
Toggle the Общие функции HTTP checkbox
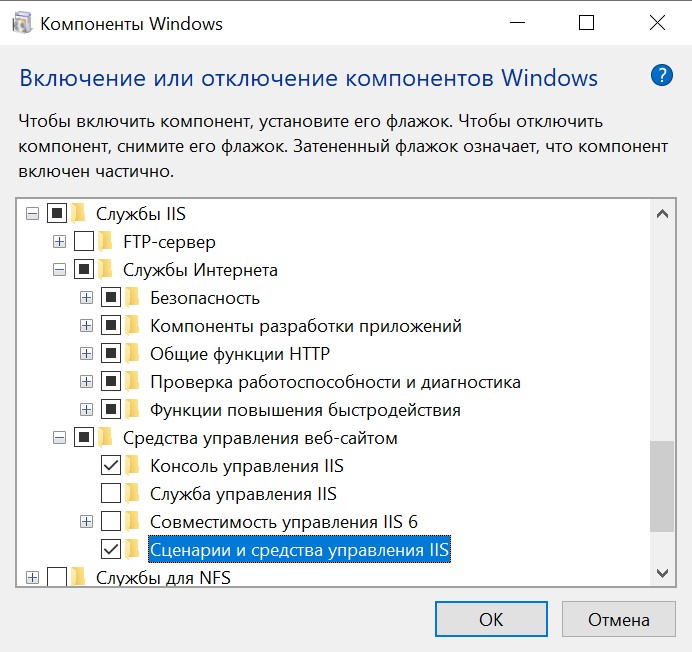[111, 354]
